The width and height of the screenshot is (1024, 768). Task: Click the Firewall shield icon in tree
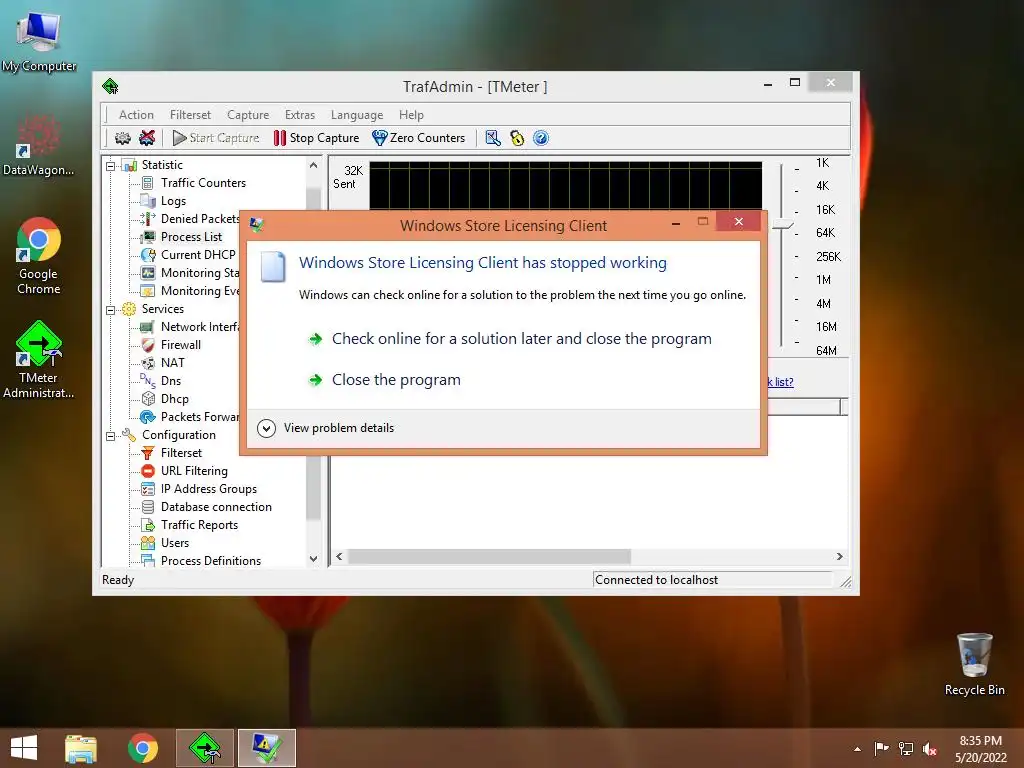click(148, 345)
